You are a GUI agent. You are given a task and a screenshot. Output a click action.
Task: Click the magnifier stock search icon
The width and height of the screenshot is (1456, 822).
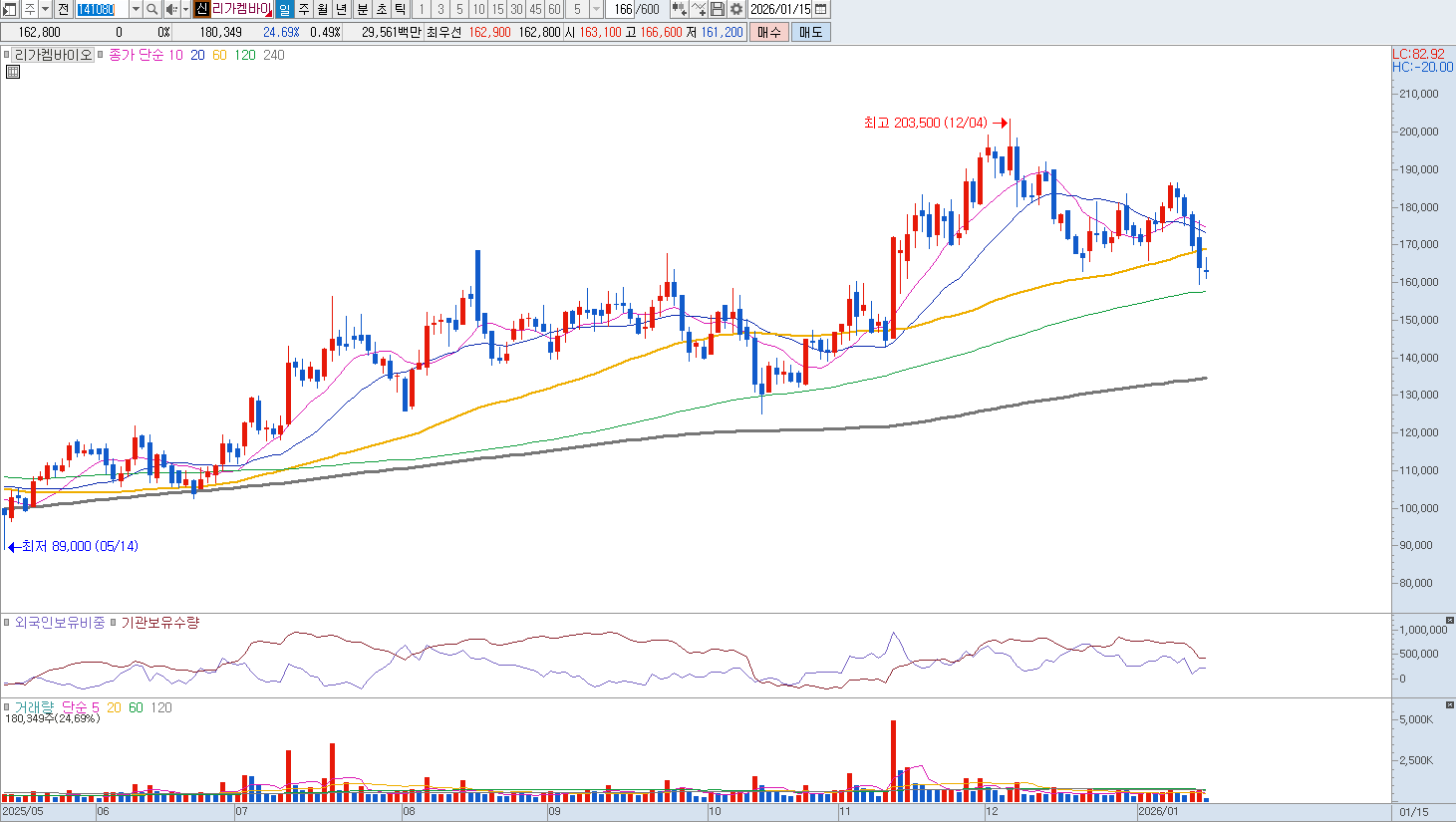[151, 9]
